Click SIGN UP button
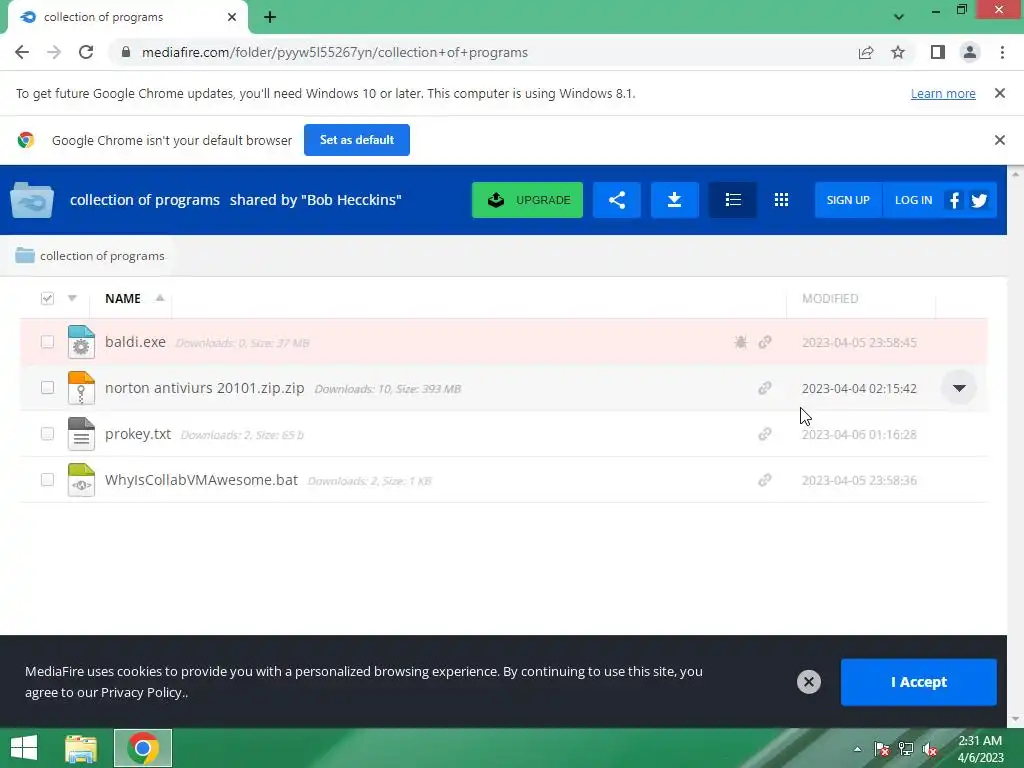 tap(848, 200)
